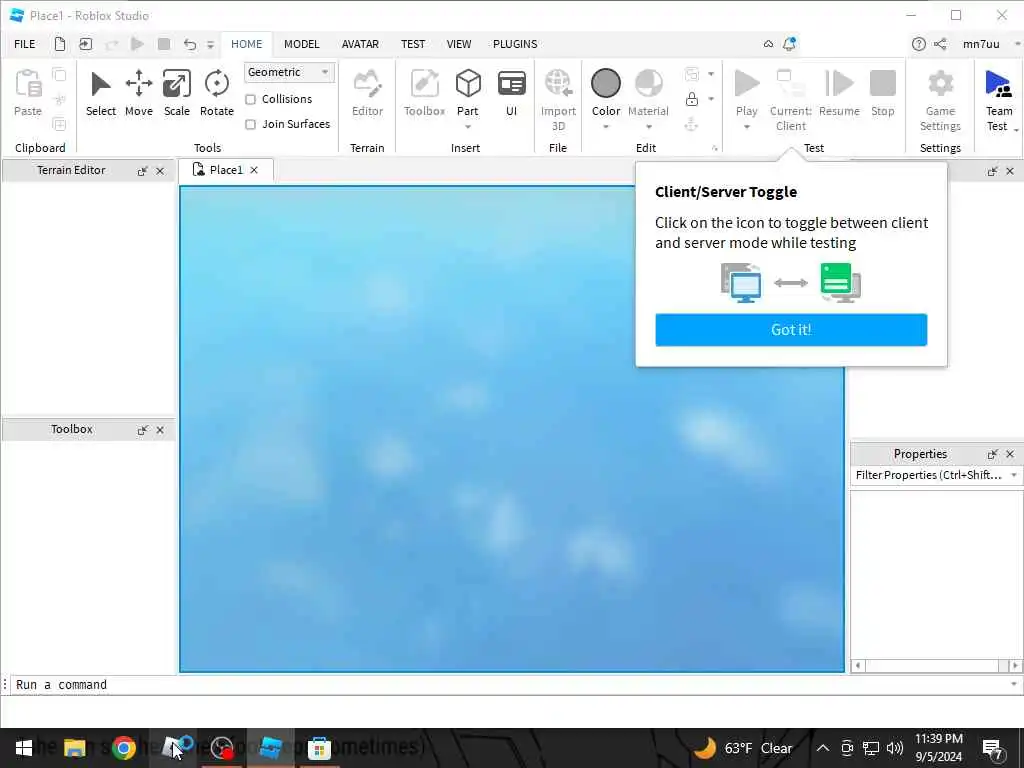Close the Properties panel
Screen dimensions: 1024x768
[1010, 454]
